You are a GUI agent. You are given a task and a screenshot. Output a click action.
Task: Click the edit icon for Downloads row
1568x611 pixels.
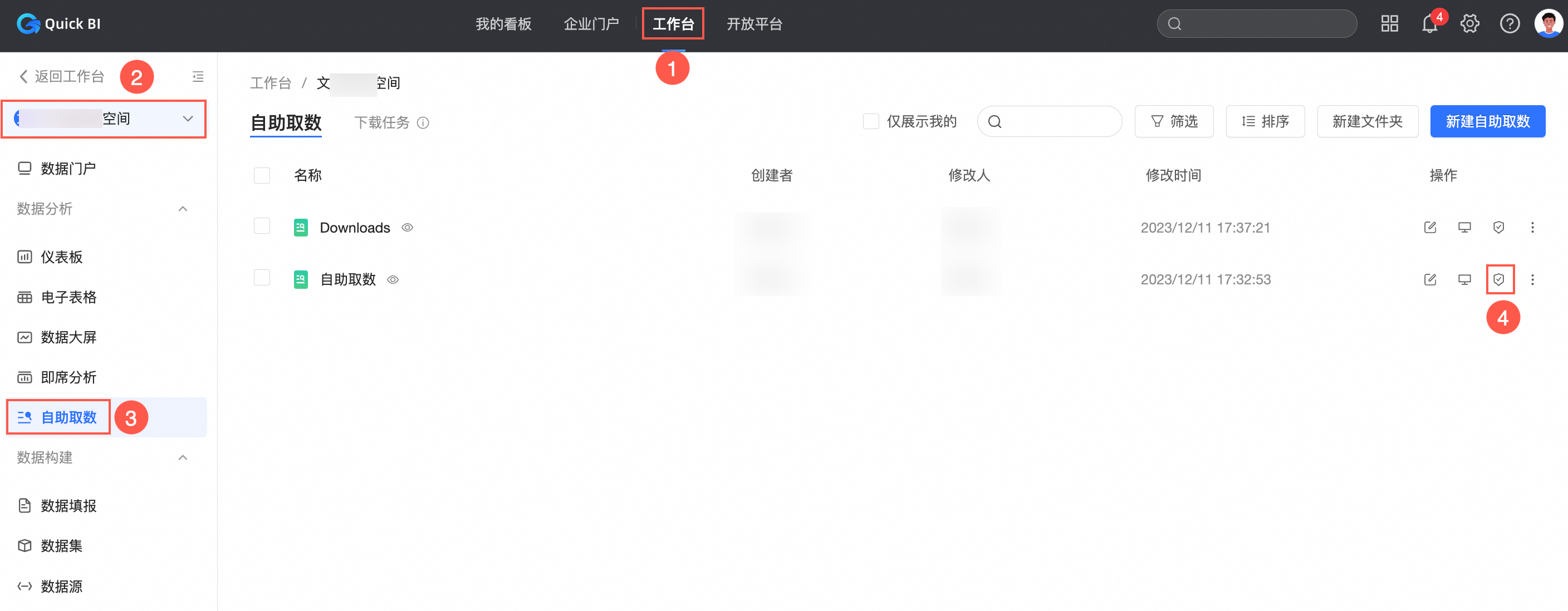point(1430,228)
